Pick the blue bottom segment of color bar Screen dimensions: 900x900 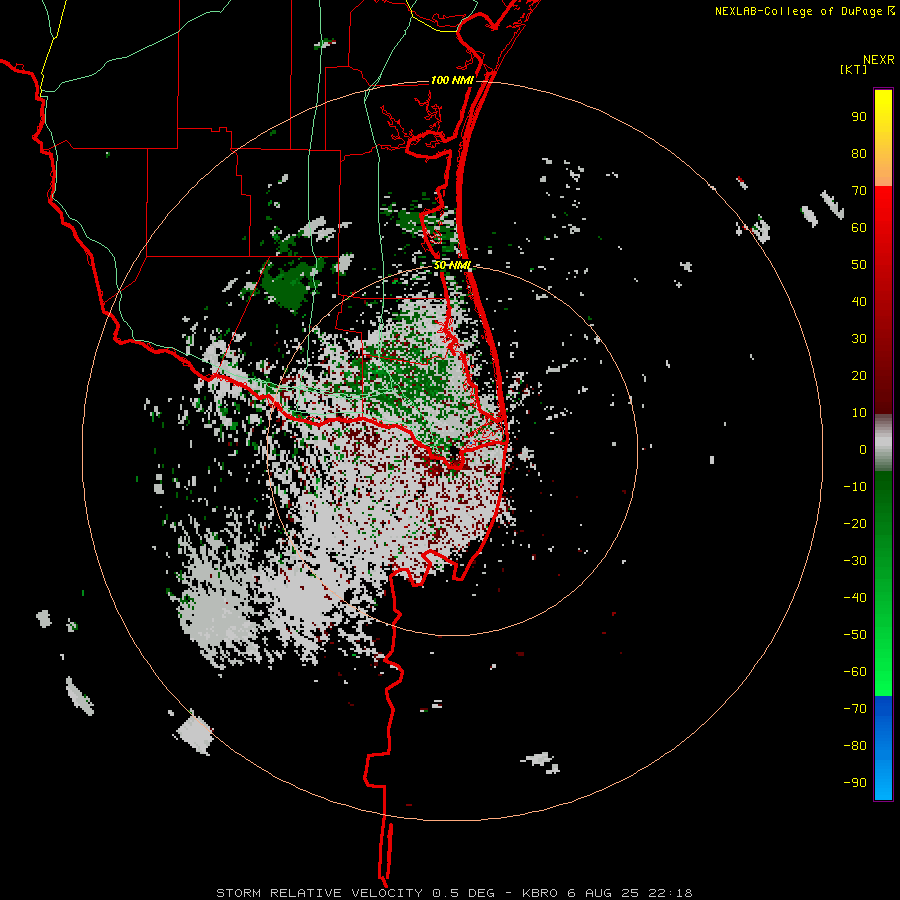[x=883, y=749]
